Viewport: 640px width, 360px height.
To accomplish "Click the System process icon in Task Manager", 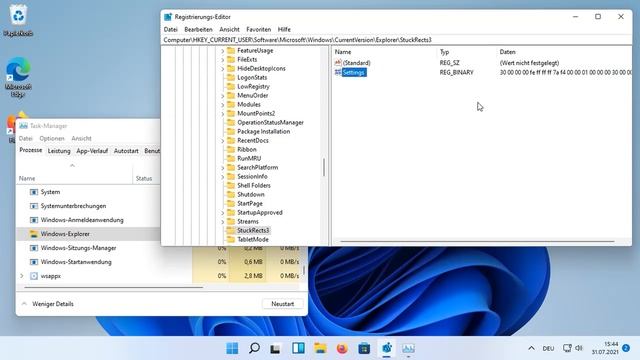I will [34, 192].
